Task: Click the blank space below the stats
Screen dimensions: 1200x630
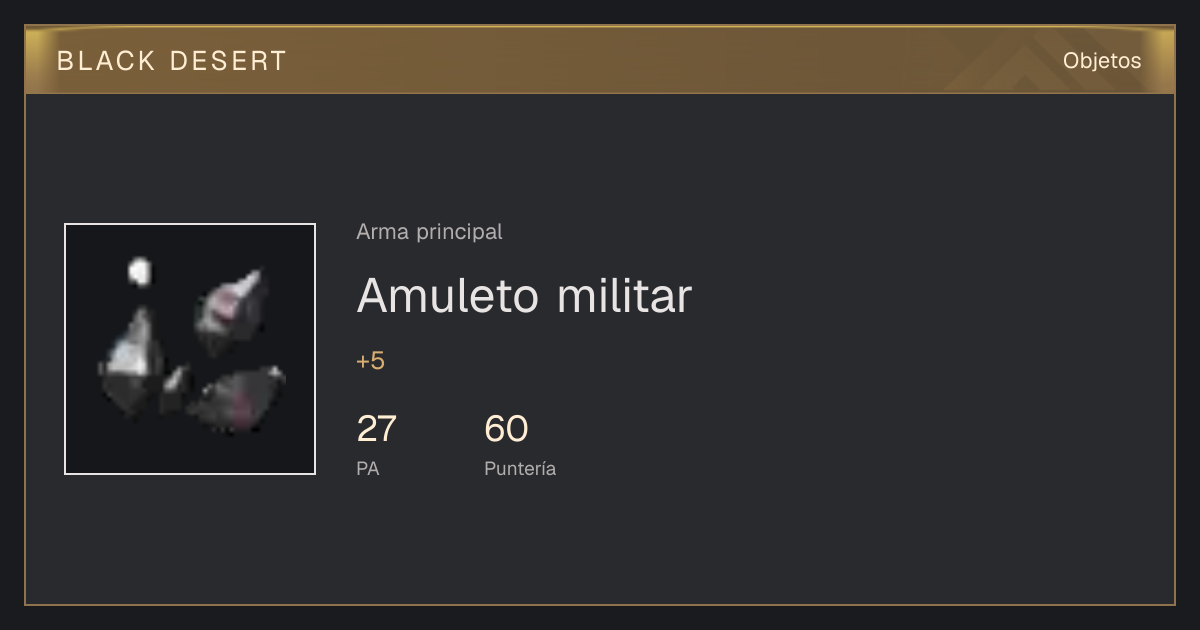Action: (x=600, y=545)
